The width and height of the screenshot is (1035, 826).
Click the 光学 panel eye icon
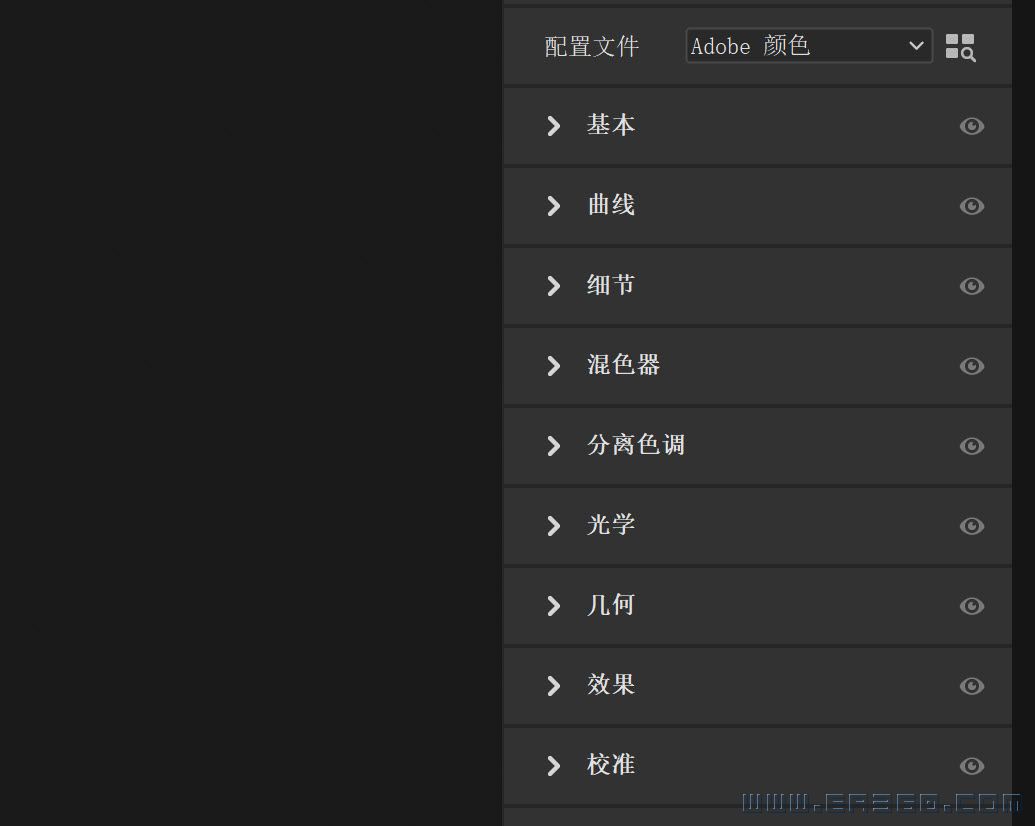click(x=971, y=526)
